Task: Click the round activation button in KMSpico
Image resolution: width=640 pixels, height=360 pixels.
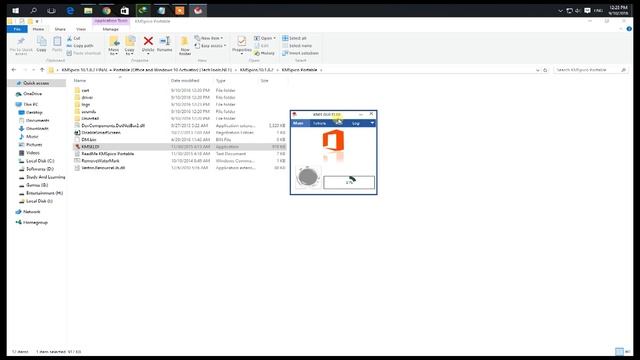Action: pos(308,177)
